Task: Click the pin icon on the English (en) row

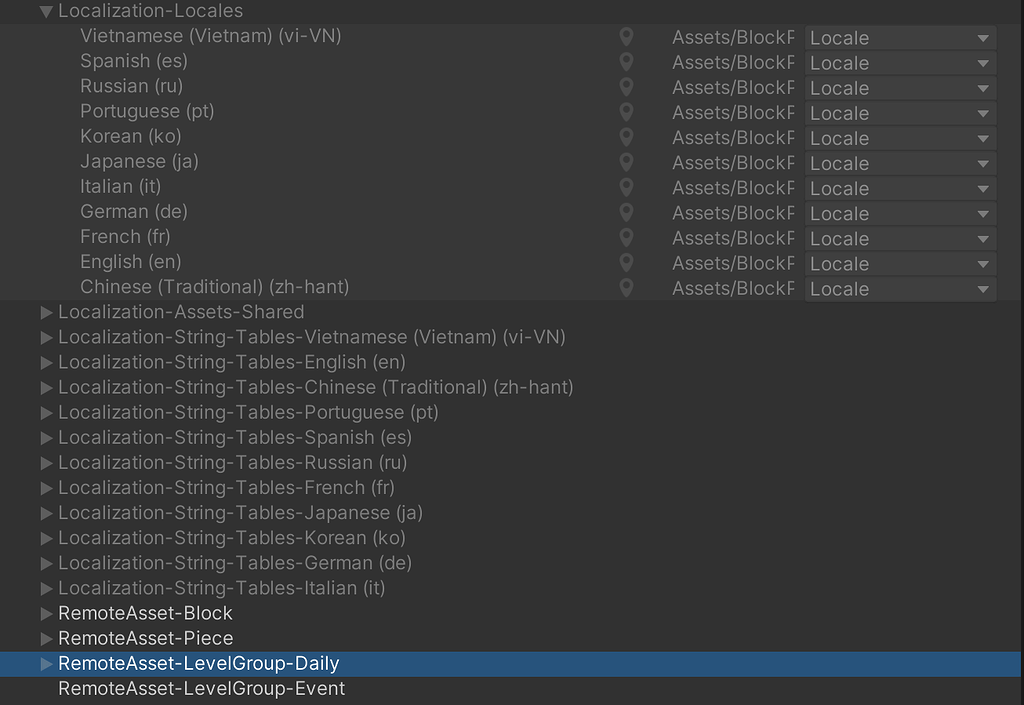Action: [x=626, y=262]
